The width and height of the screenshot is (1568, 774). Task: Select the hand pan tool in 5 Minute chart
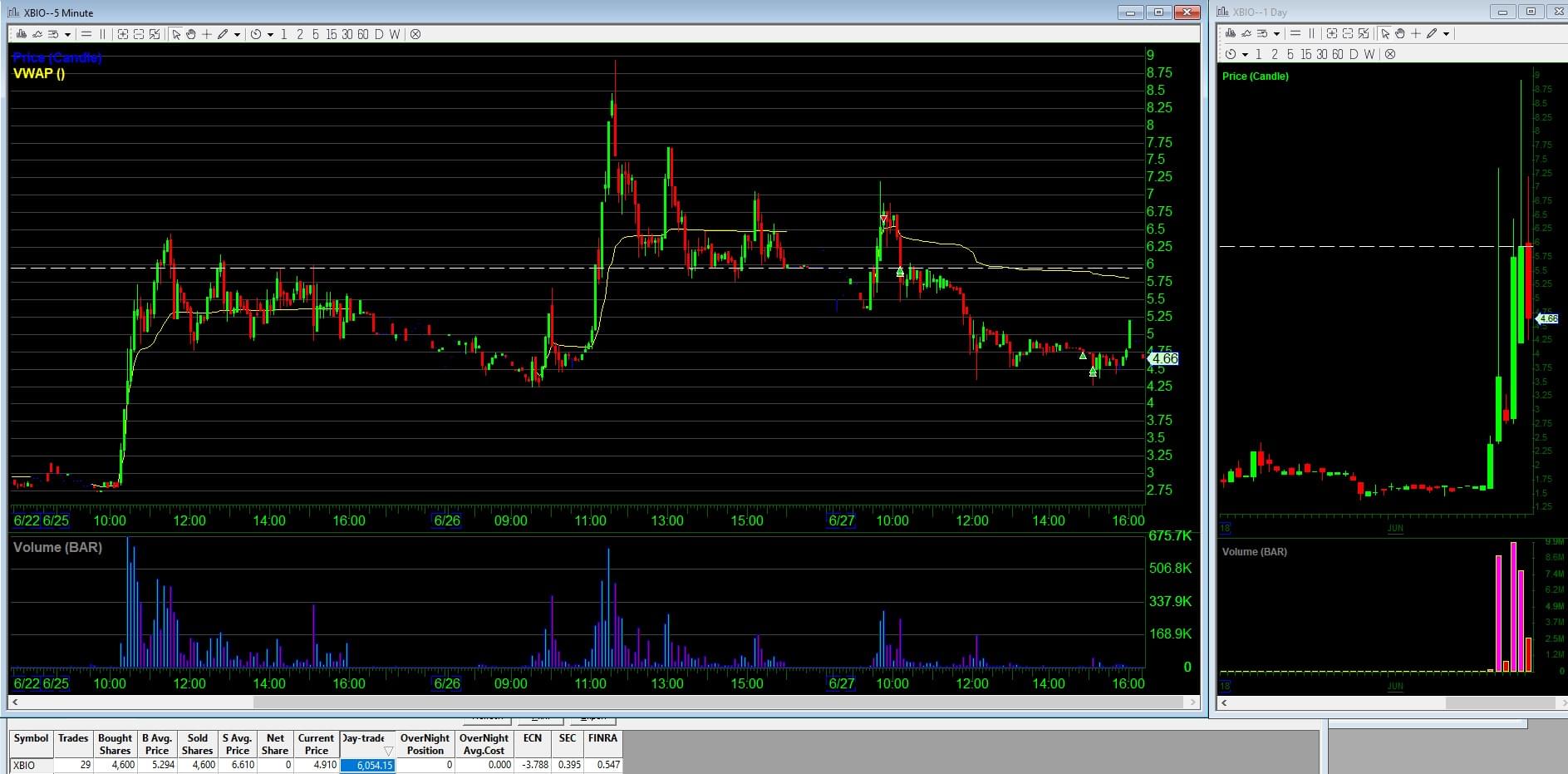click(x=191, y=34)
